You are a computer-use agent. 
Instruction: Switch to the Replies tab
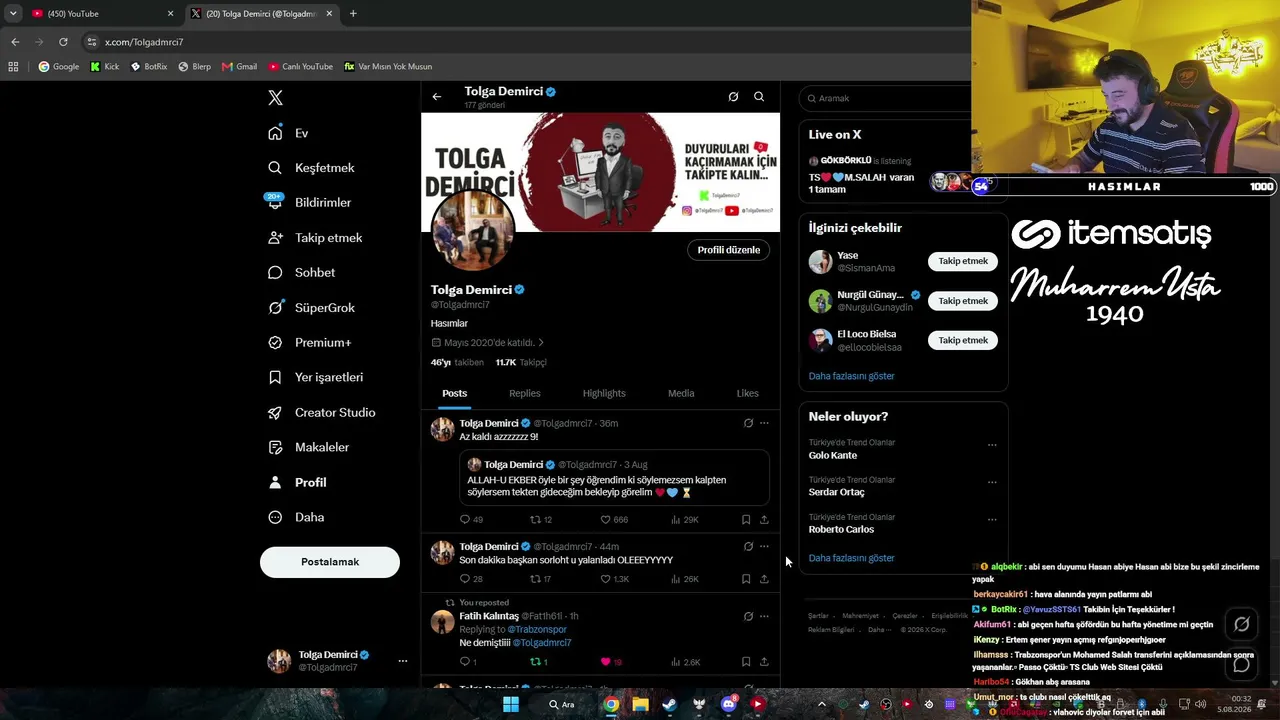coord(524,393)
